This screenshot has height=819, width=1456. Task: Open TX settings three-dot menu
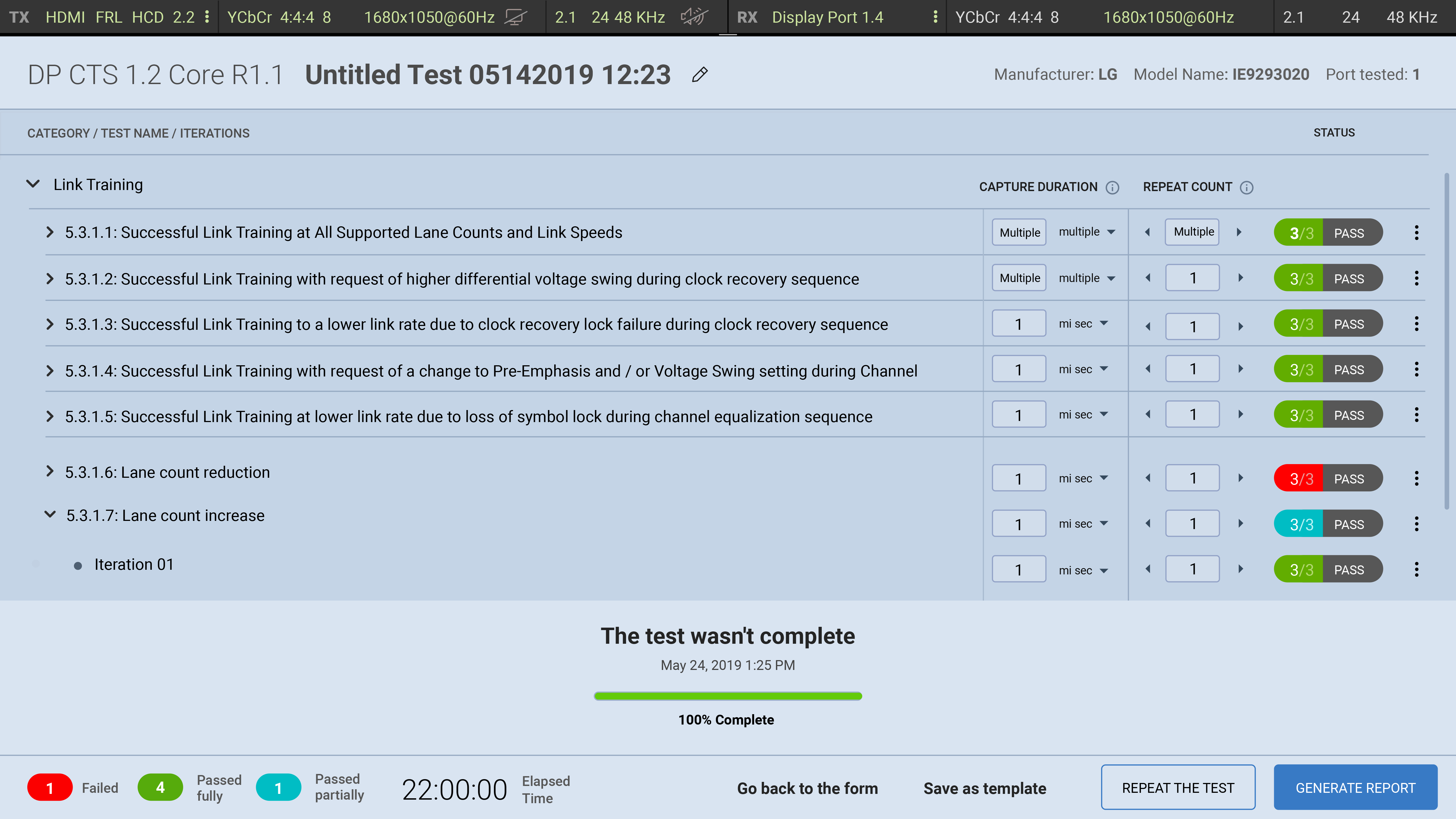tap(207, 17)
